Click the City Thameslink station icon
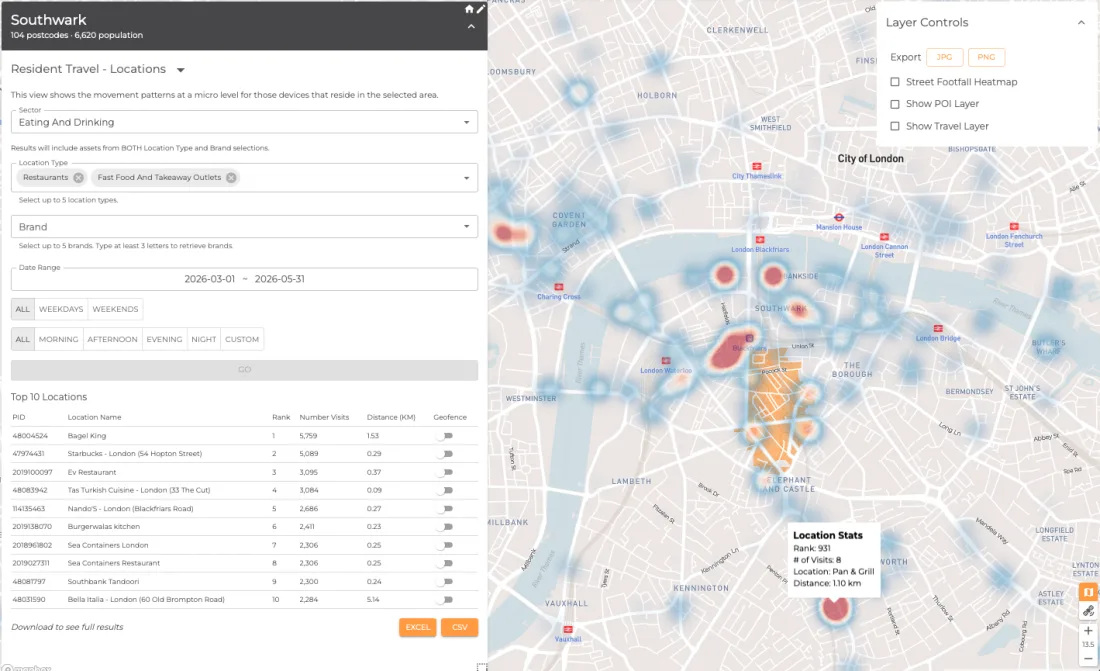Image resolution: width=1100 pixels, height=671 pixels. tap(757, 166)
